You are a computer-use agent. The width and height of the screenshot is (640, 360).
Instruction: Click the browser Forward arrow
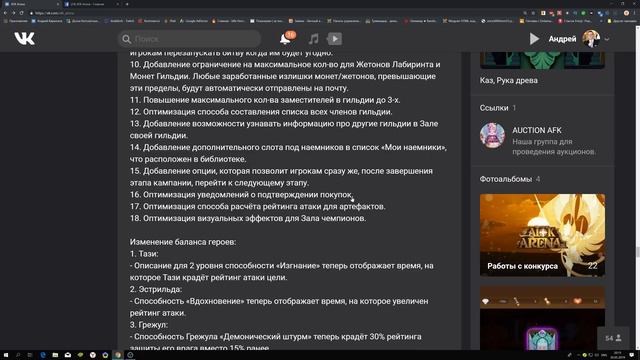pos(13,13)
